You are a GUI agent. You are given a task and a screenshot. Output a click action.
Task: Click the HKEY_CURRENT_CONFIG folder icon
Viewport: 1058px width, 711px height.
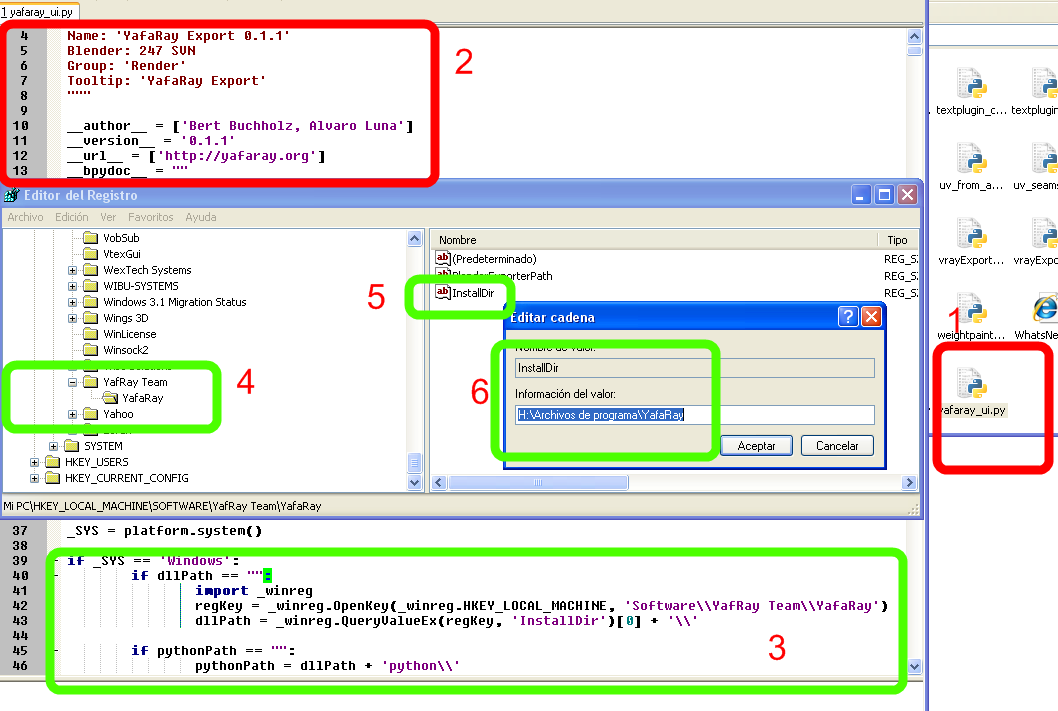pyautogui.click(x=53, y=478)
